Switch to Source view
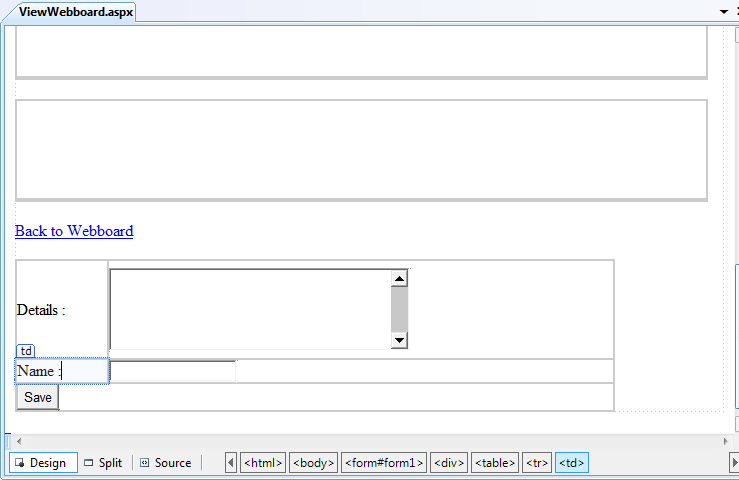The width and height of the screenshot is (739, 480). (166, 463)
